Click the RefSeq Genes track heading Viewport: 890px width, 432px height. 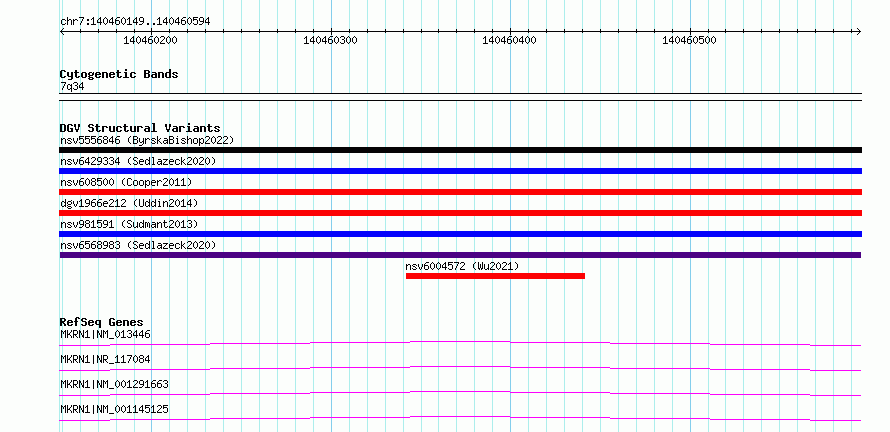101,322
